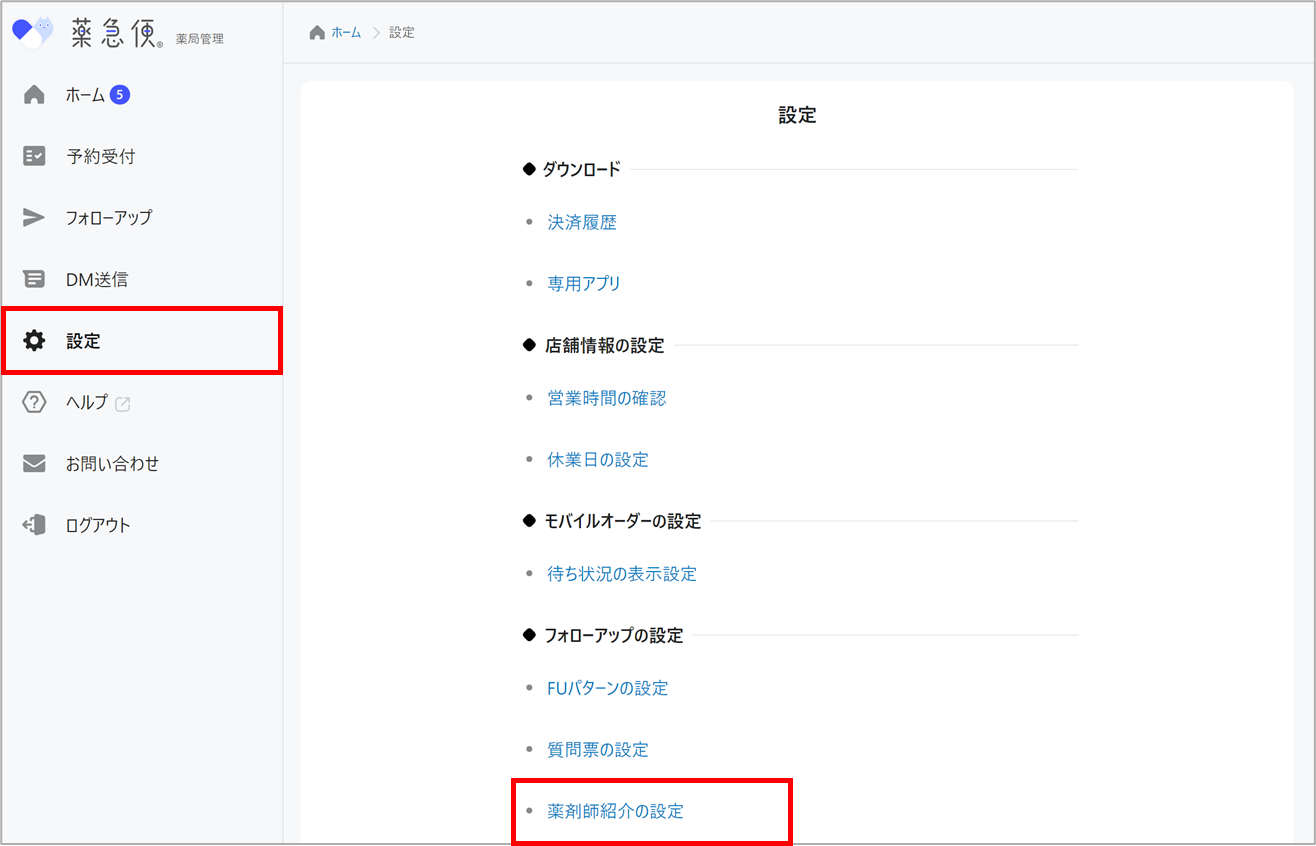1316x846 pixels.
Task: Click the DM送信 message icon
Action: point(34,280)
